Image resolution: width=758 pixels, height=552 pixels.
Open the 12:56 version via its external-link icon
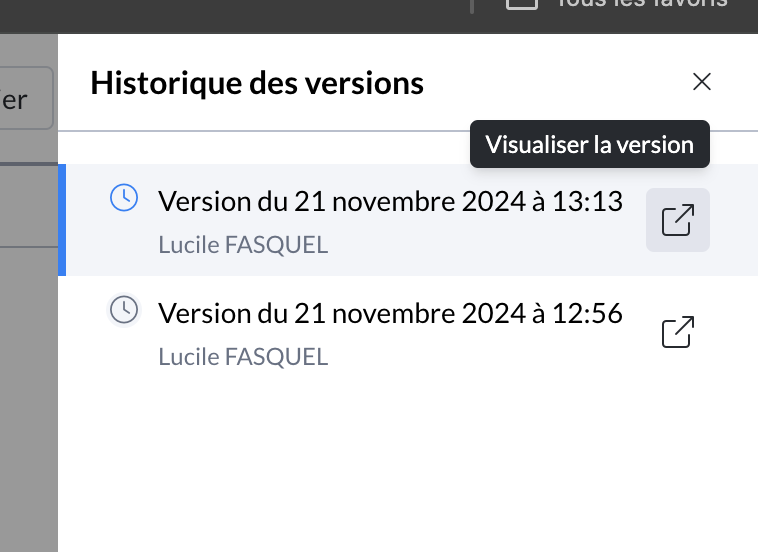point(678,332)
